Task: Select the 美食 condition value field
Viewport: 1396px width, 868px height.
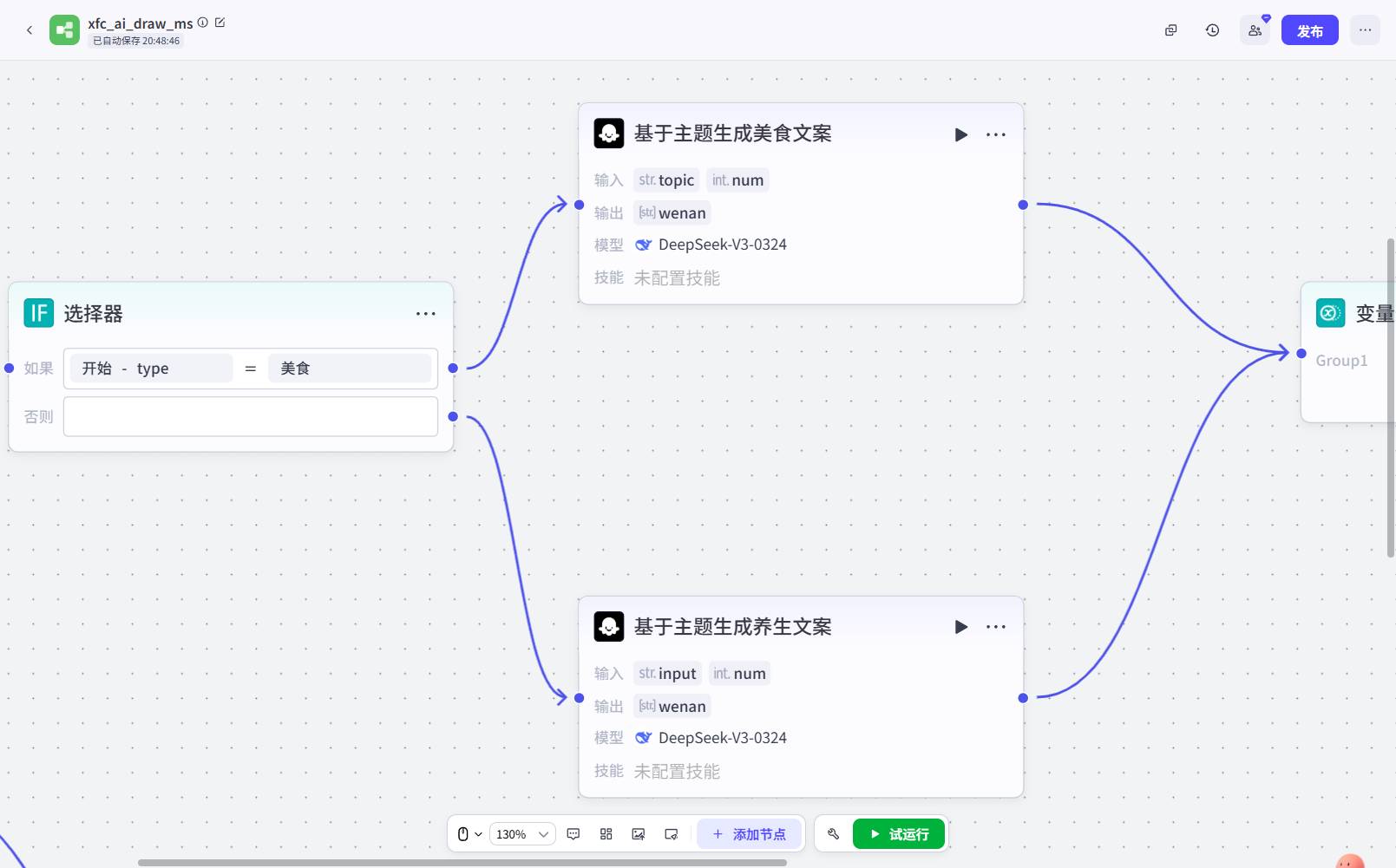Action: 350,369
